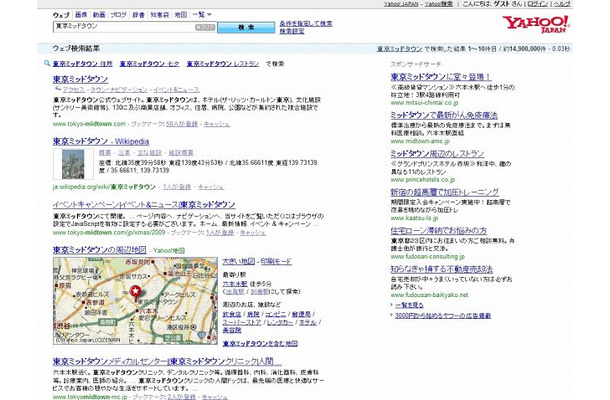
Task: Switch to the ブログ search tab
Action: tap(118, 15)
